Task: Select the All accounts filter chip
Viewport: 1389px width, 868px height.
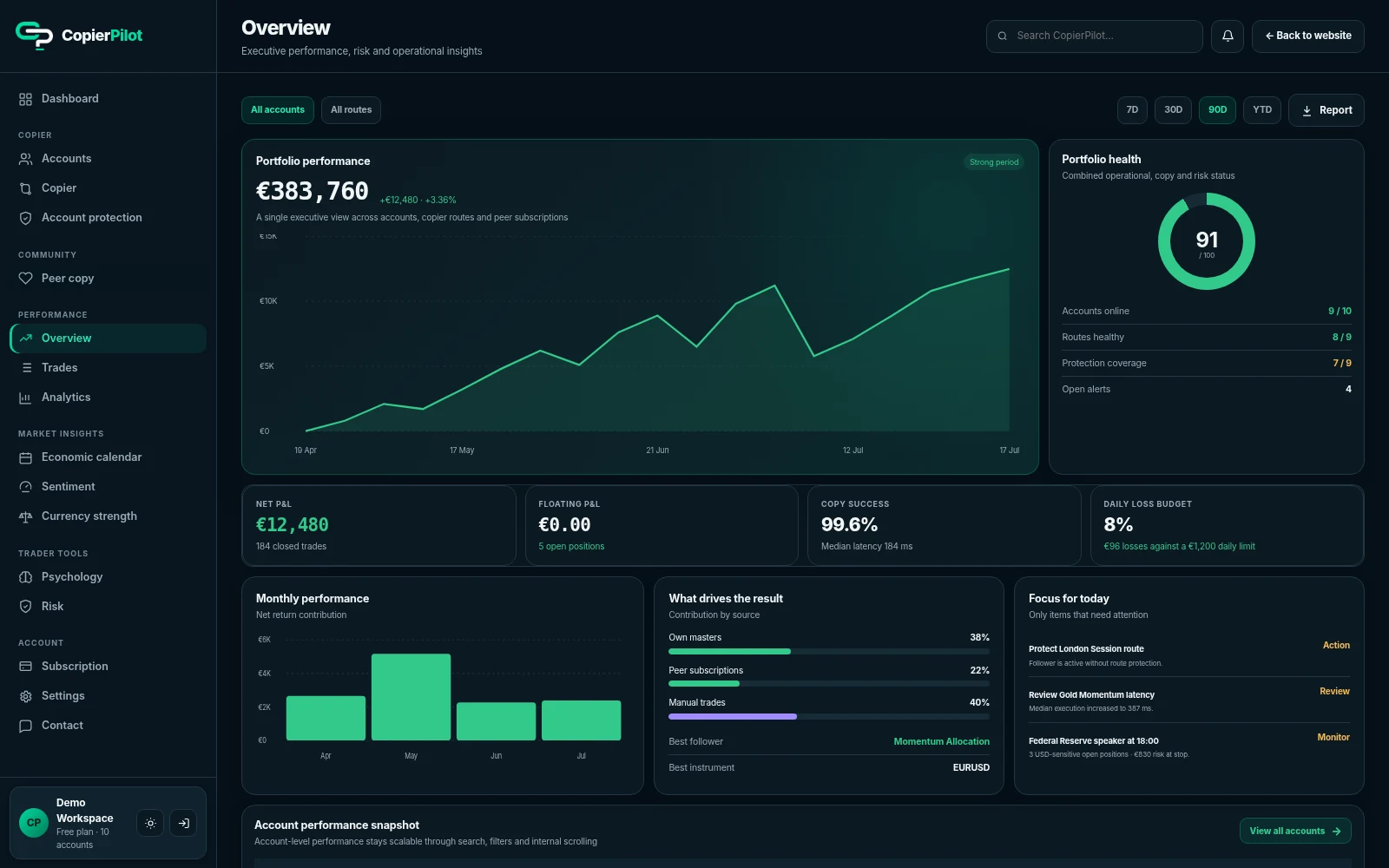Action: (x=278, y=110)
